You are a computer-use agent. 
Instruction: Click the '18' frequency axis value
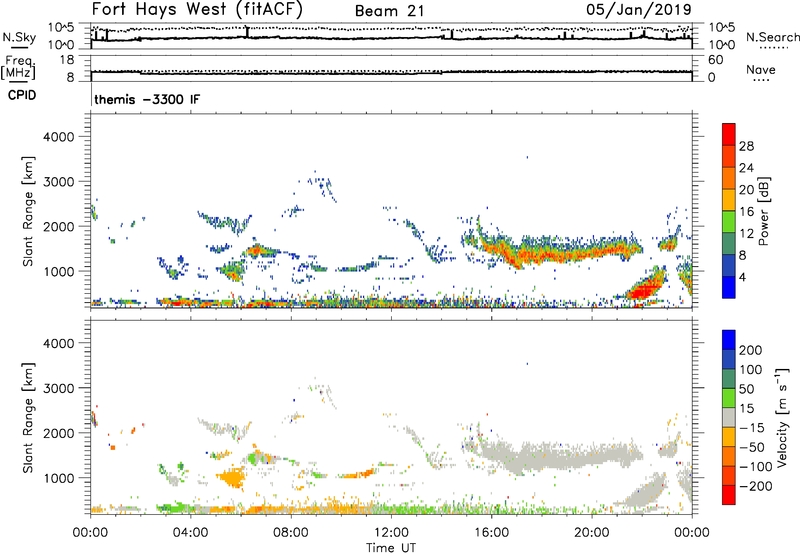67,60
